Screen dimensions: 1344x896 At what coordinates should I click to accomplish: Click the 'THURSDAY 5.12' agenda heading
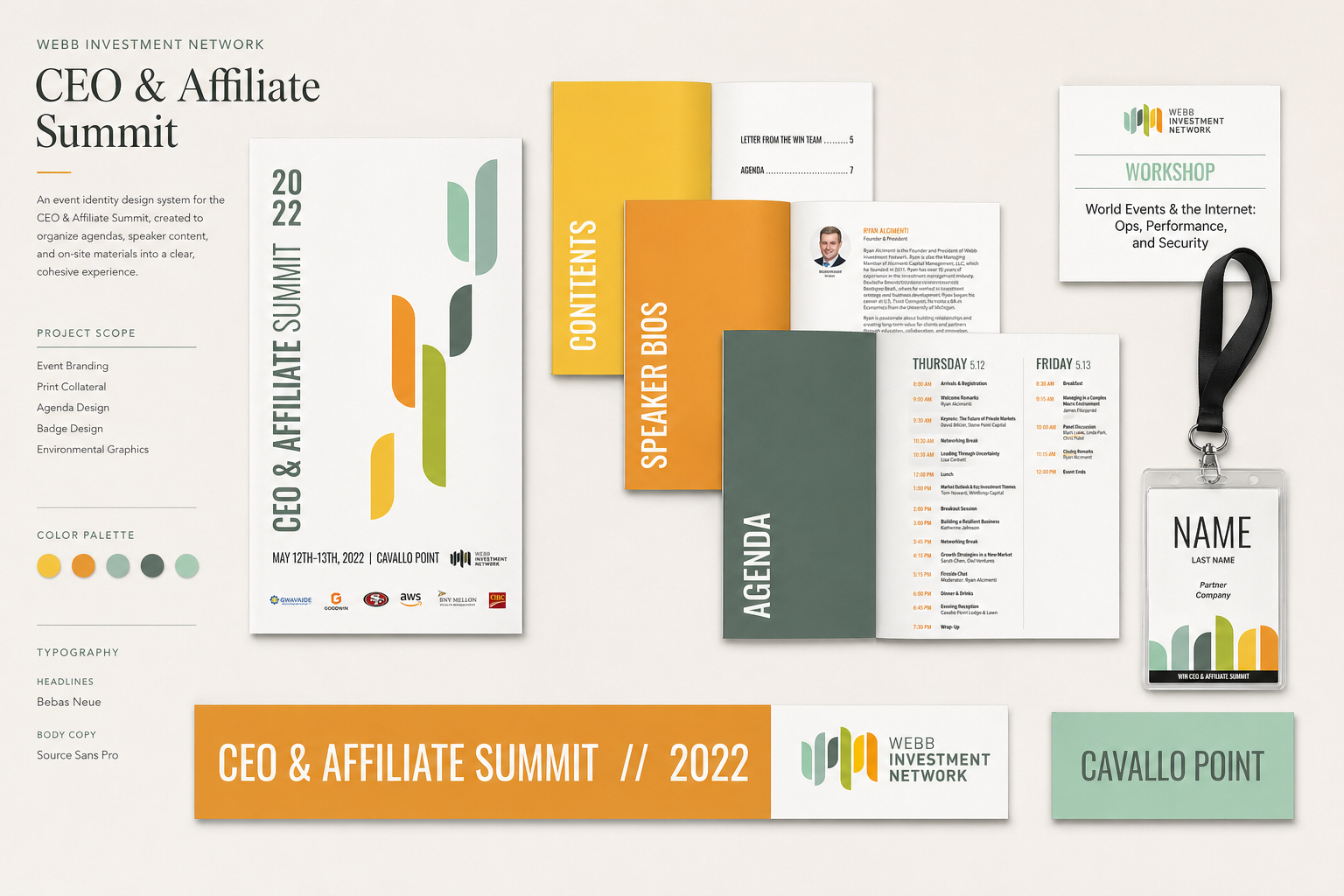click(x=948, y=364)
